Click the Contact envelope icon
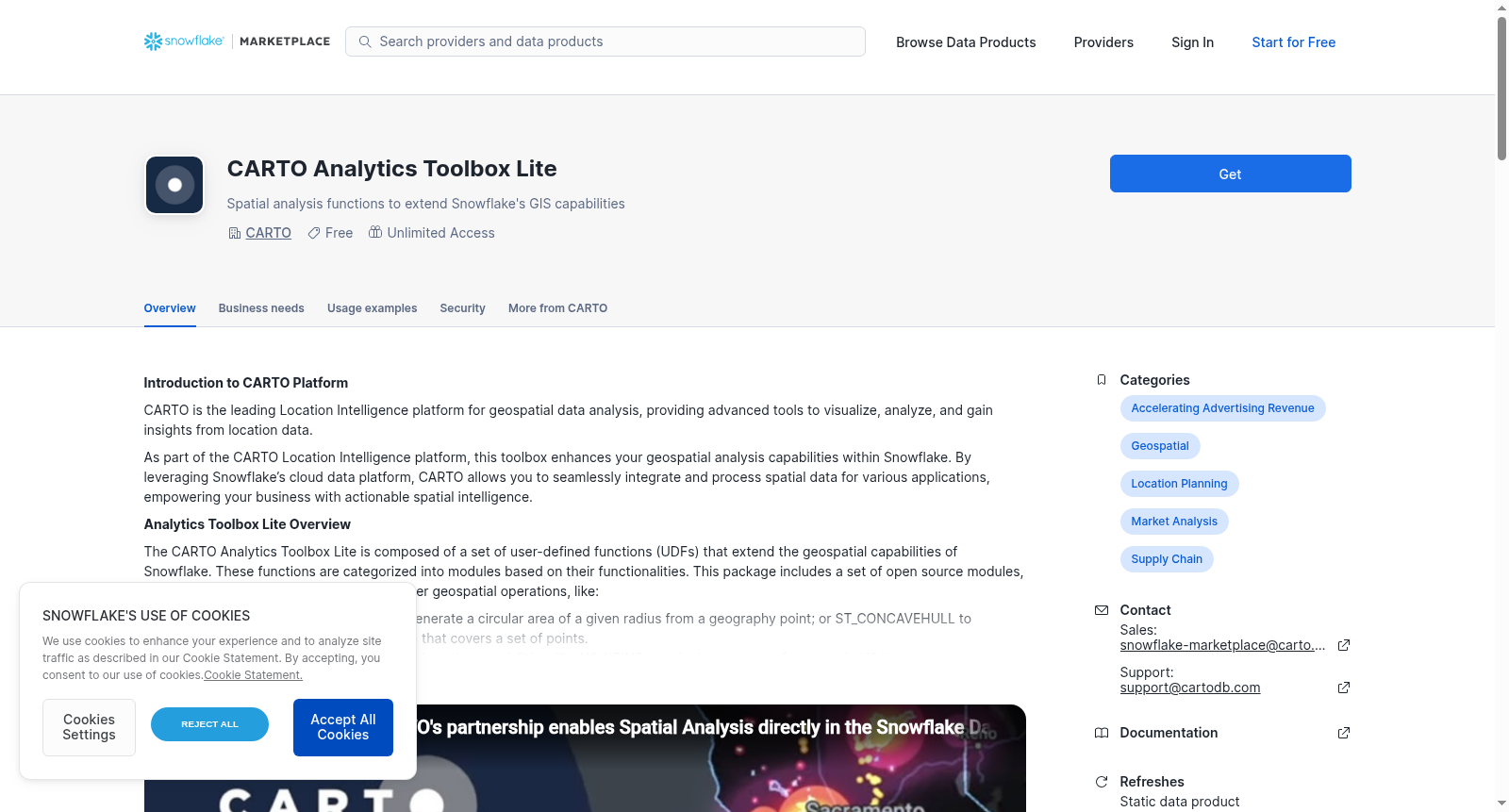 click(1102, 610)
